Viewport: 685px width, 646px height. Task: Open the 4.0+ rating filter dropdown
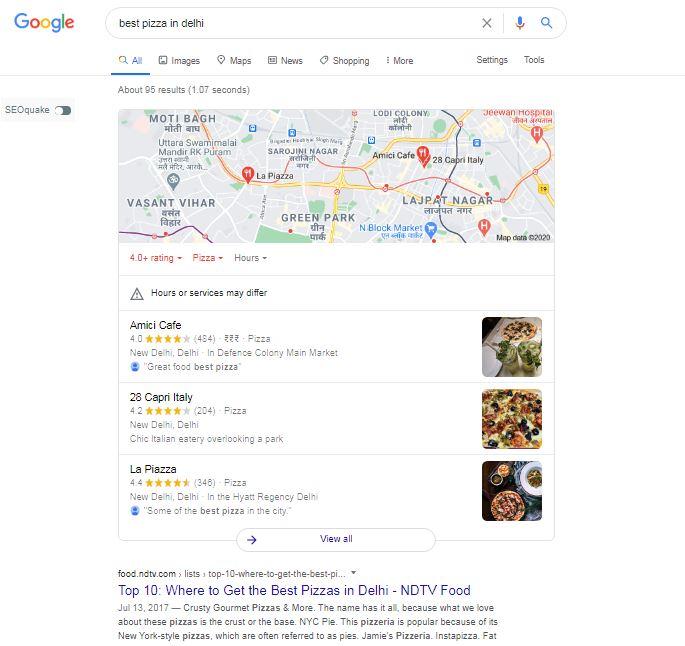[x=156, y=258]
